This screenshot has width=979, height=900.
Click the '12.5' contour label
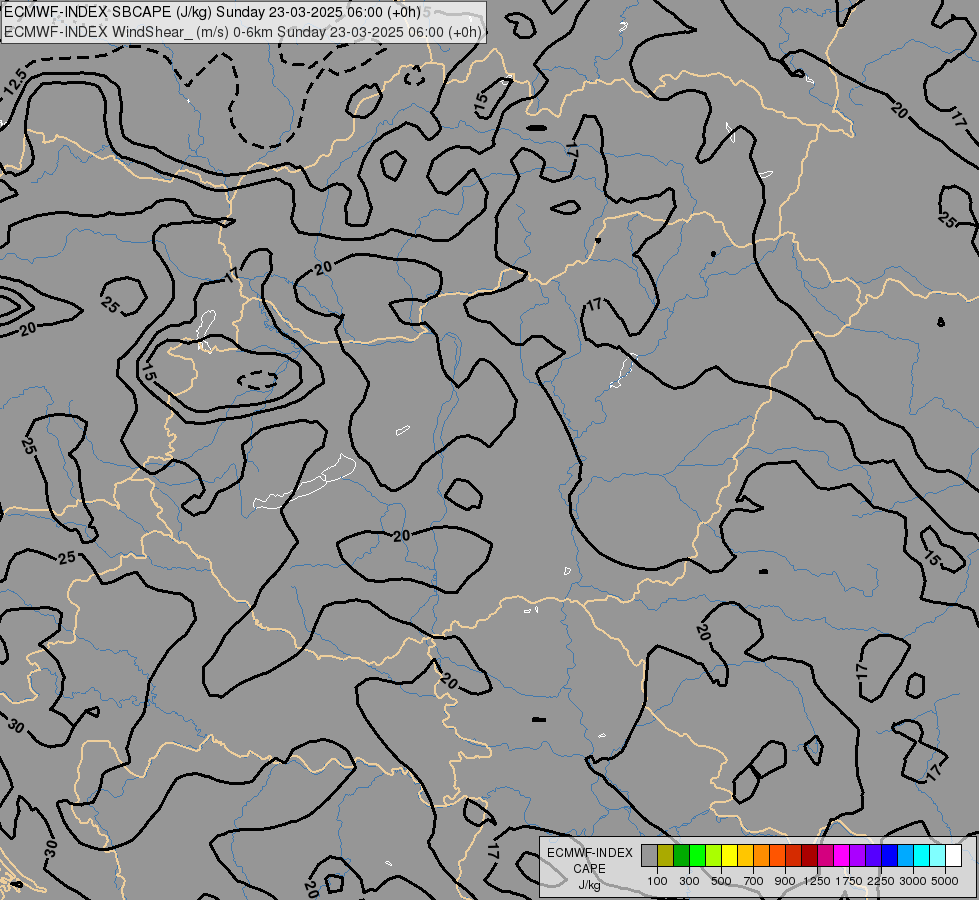[15, 82]
